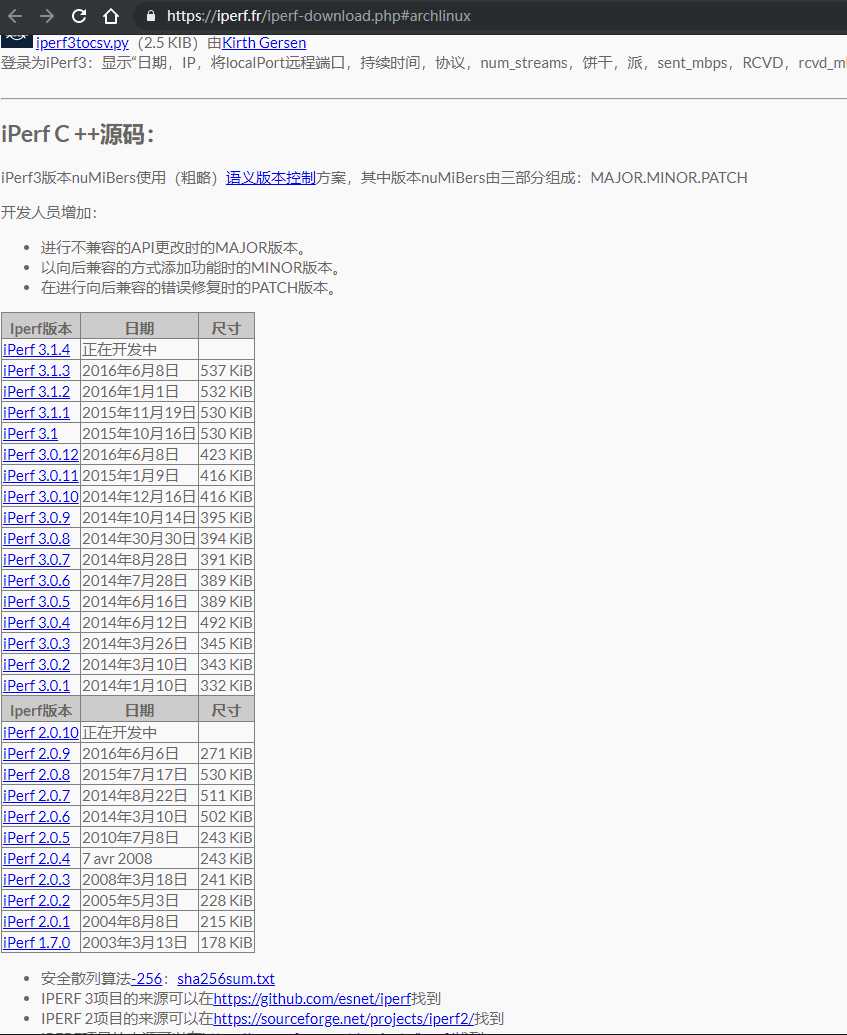Viewport: 847px width, 1035px height.
Task: Download iPerf 2.0.10 source
Action: pyautogui.click(x=40, y=733)
